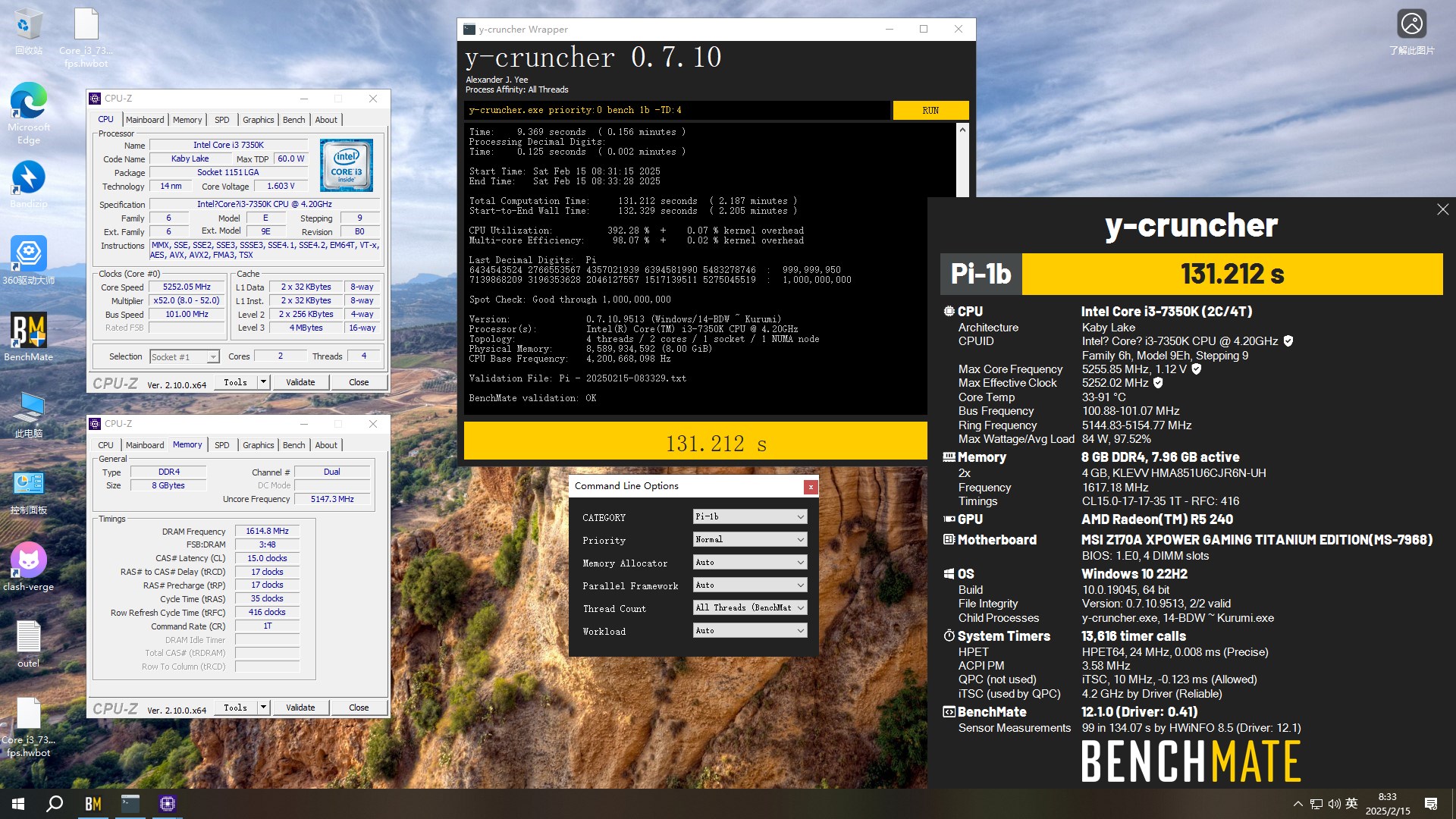Click the Pi-1b score label in BenchMate
This screenshot has height=819, width=1456.
click(x=981, y=274)
